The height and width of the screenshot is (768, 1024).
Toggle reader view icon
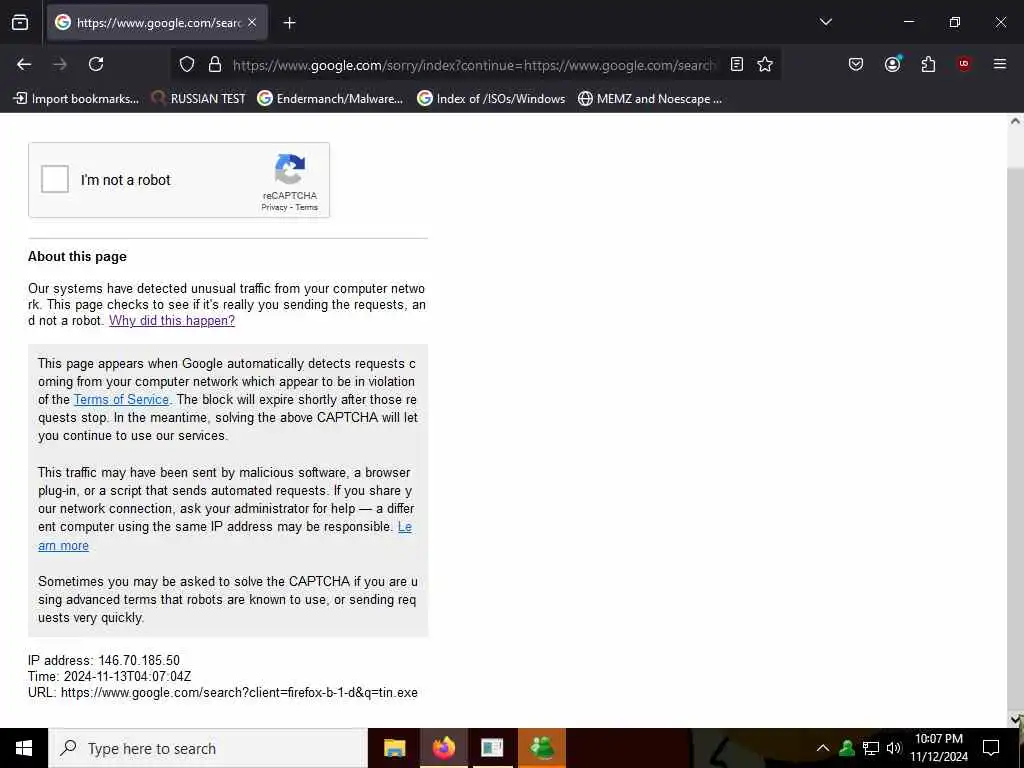737,64
